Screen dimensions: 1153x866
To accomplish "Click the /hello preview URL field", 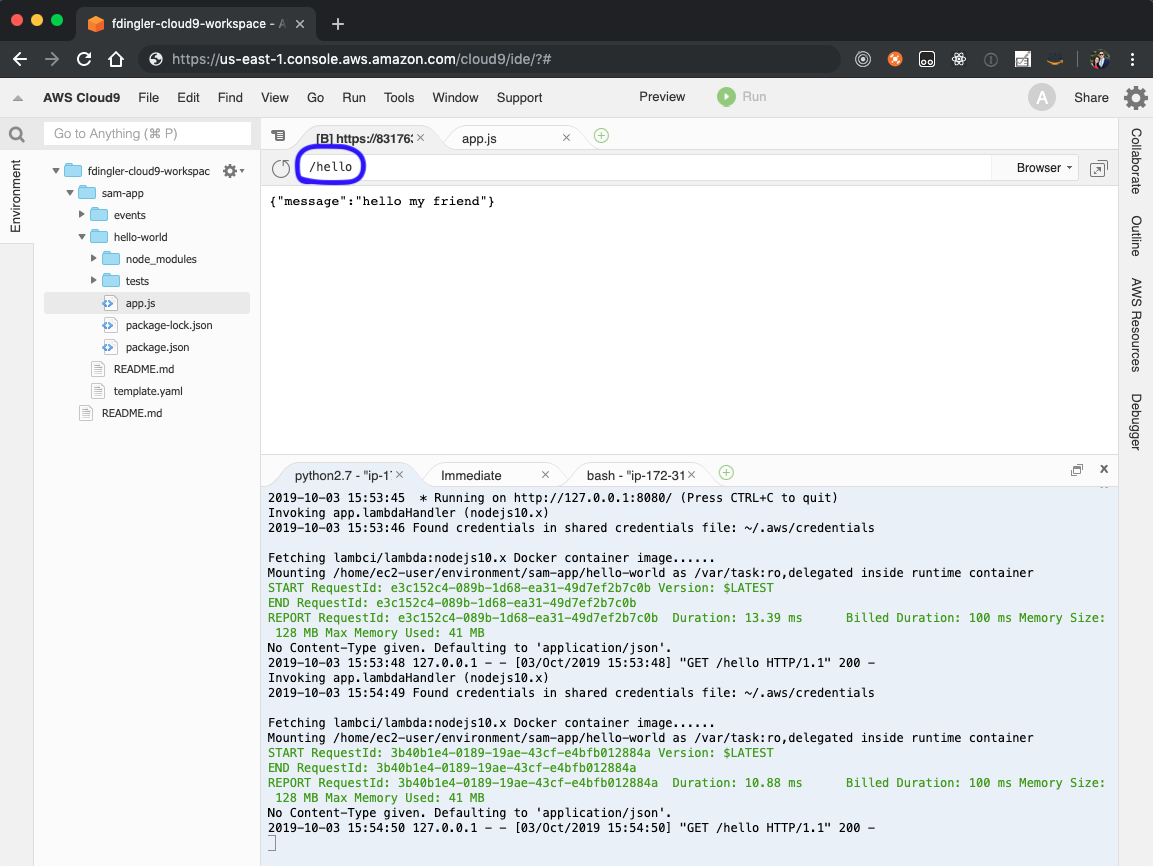I will [646, 168].
